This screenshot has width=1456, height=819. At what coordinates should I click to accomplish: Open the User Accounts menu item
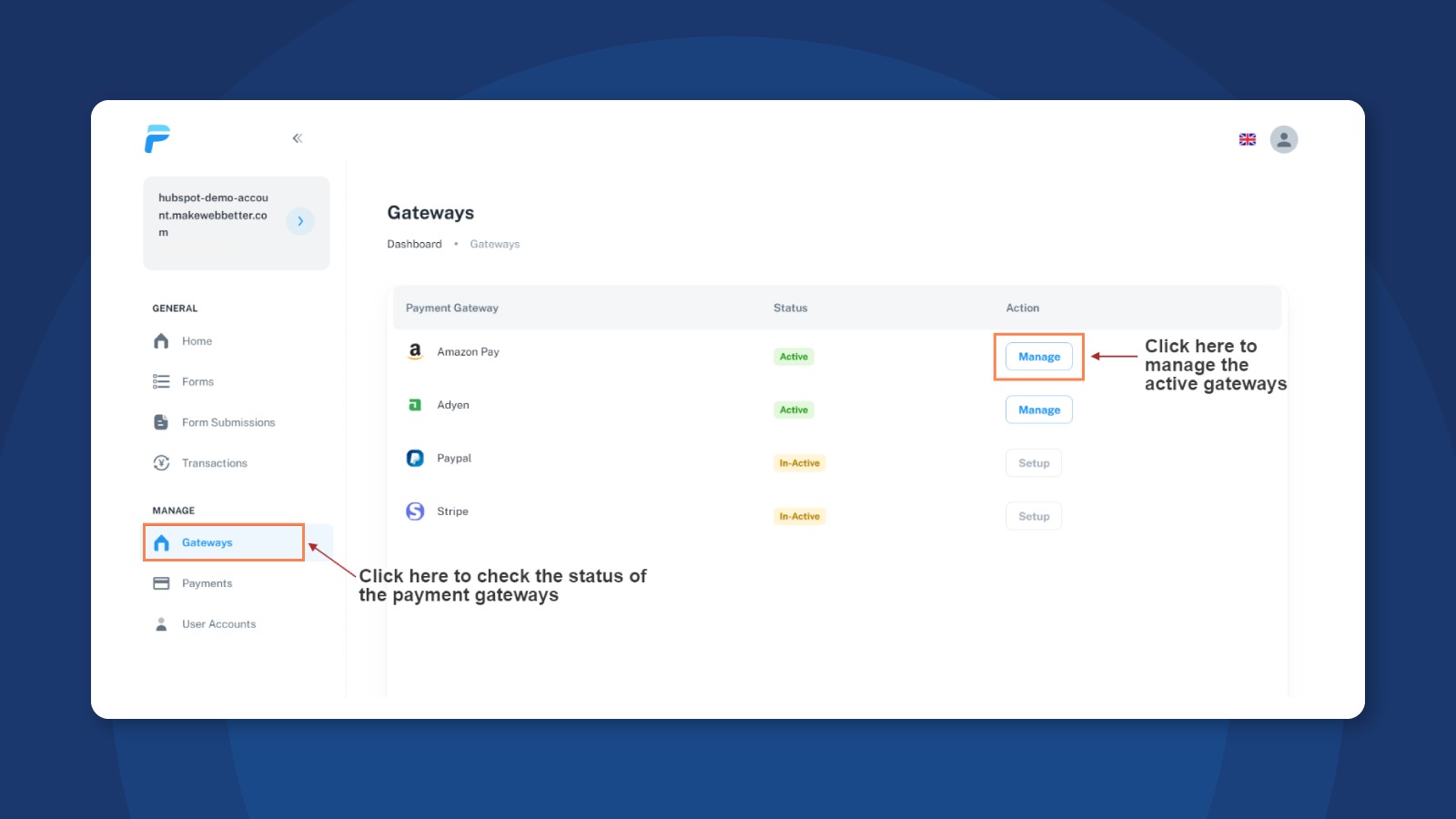218,624
